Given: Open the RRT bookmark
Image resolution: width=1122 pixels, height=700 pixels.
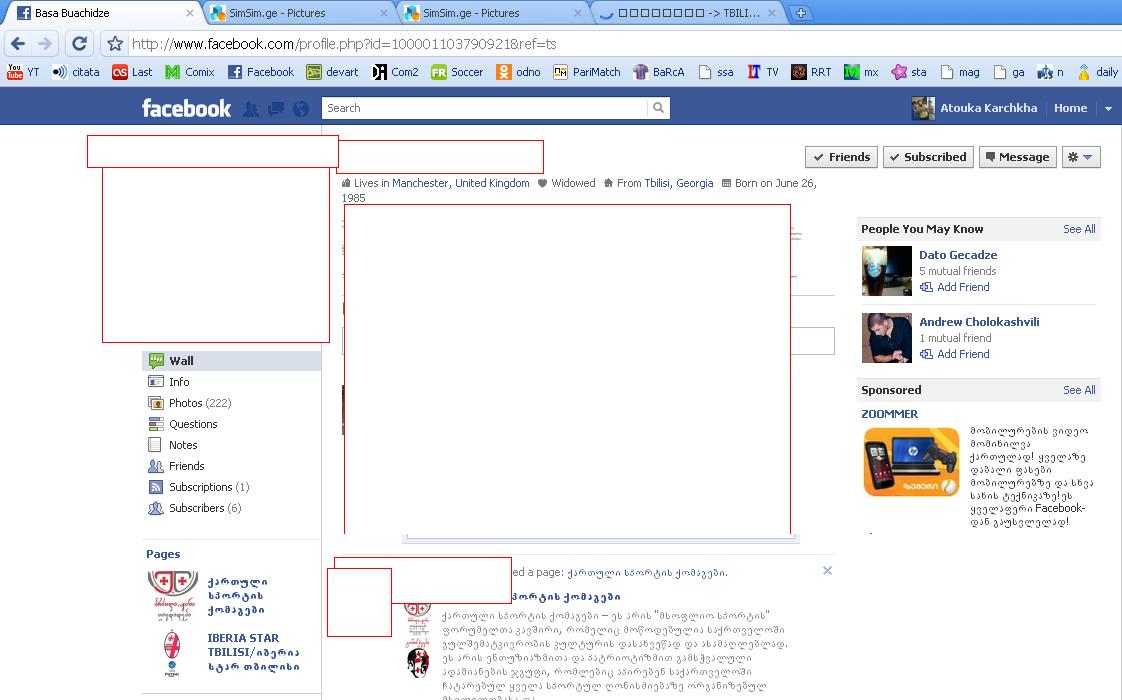Looking at the screenshot, I should point(811,72).
